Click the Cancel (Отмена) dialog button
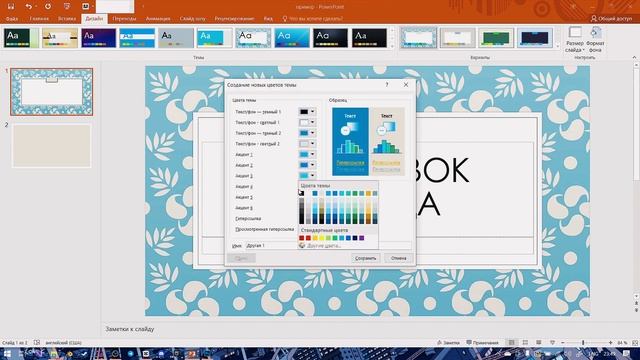640x360 pixels. click(398, 258)
